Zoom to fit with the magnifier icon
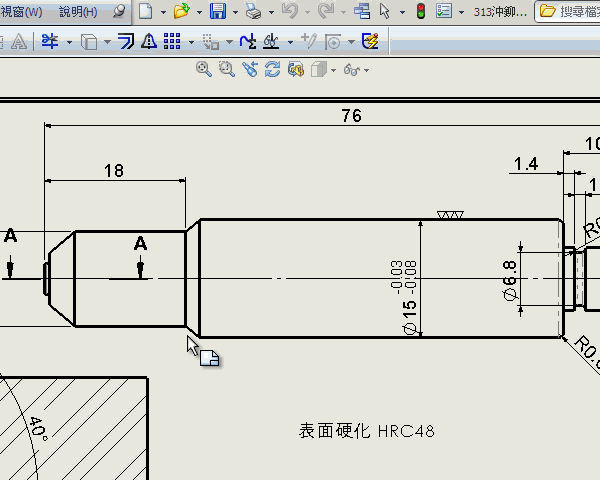 [204, 69]
